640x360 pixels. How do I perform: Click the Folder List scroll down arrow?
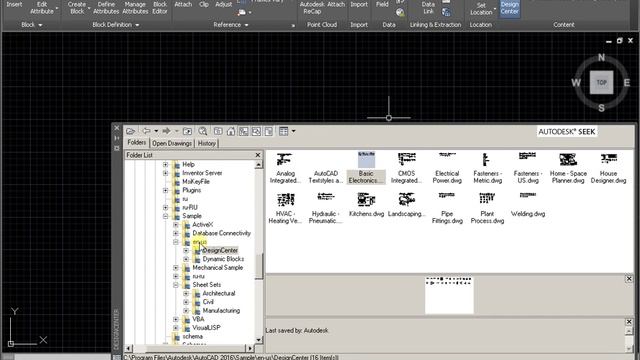pyautogui.click(x=259, y=340)
